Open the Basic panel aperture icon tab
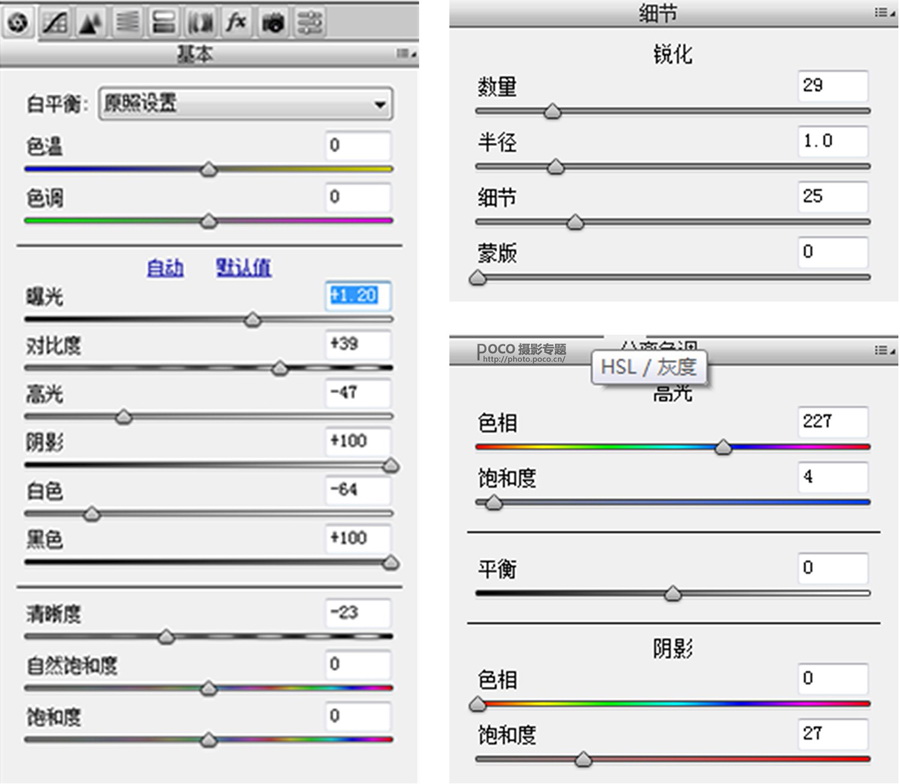This screenshot has height=784, width=900. 18,23
